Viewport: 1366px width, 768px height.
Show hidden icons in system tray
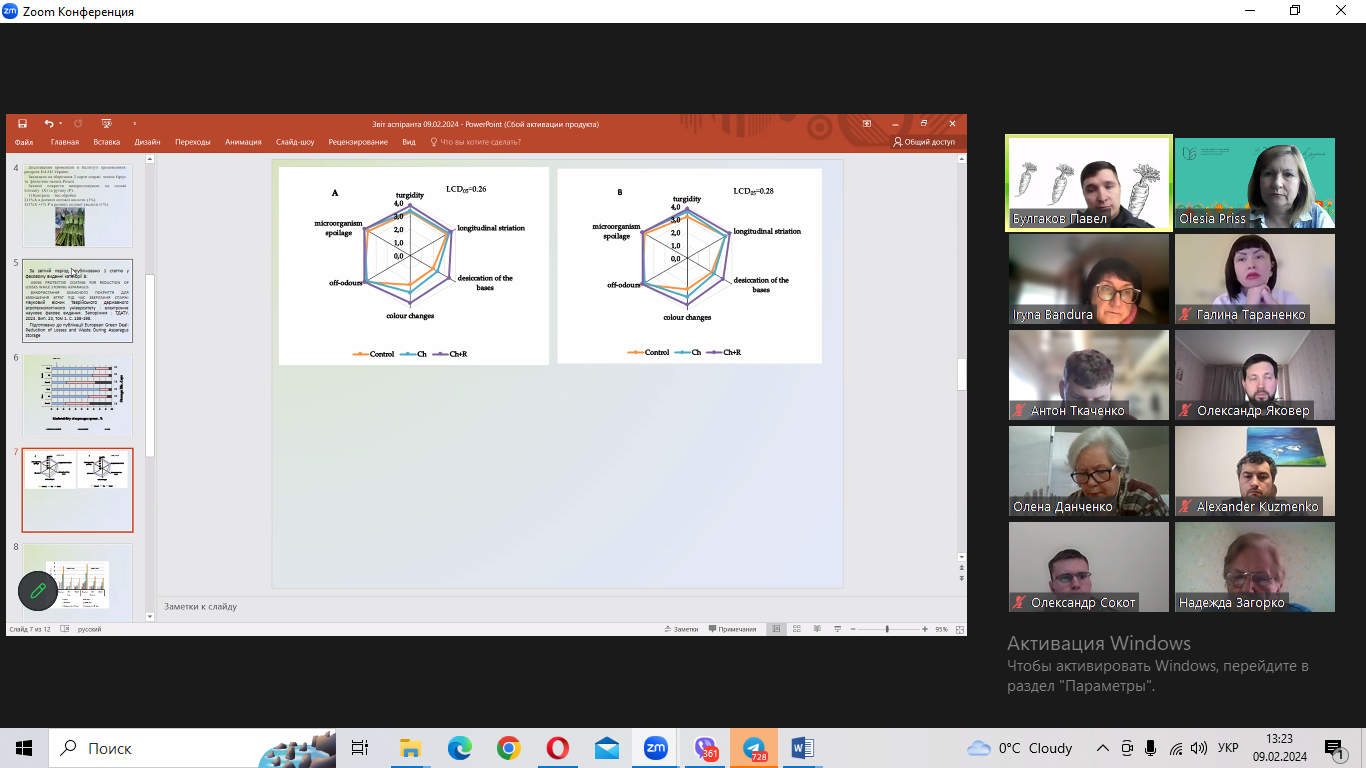[1103, 748]
